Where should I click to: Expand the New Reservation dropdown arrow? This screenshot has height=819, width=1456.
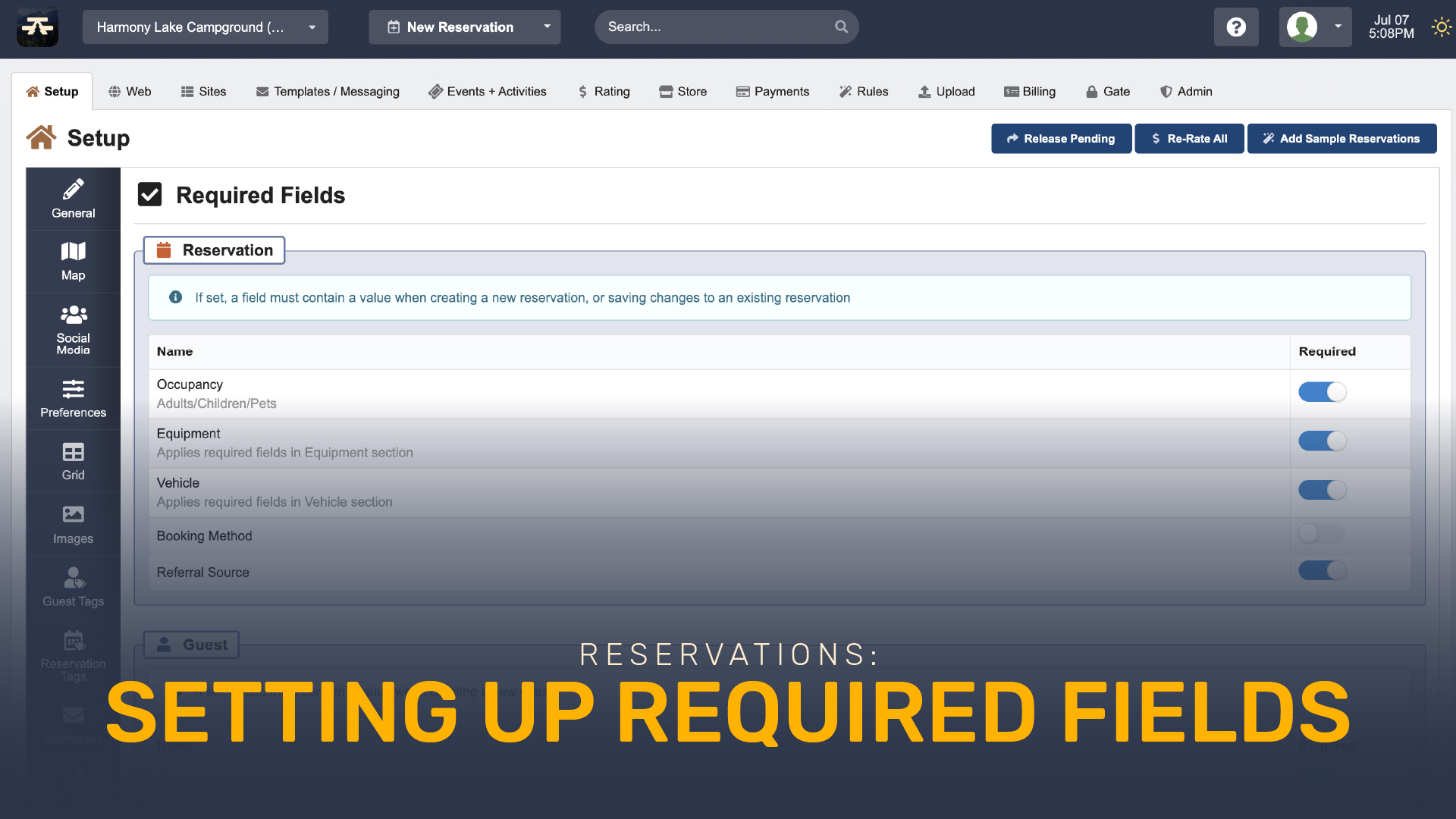(547, 27)
